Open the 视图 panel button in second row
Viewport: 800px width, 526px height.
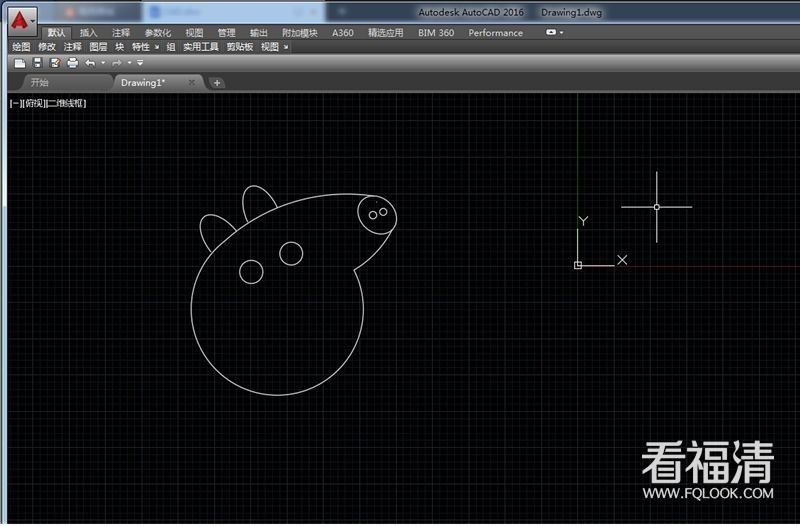click(x=270, y=47)
